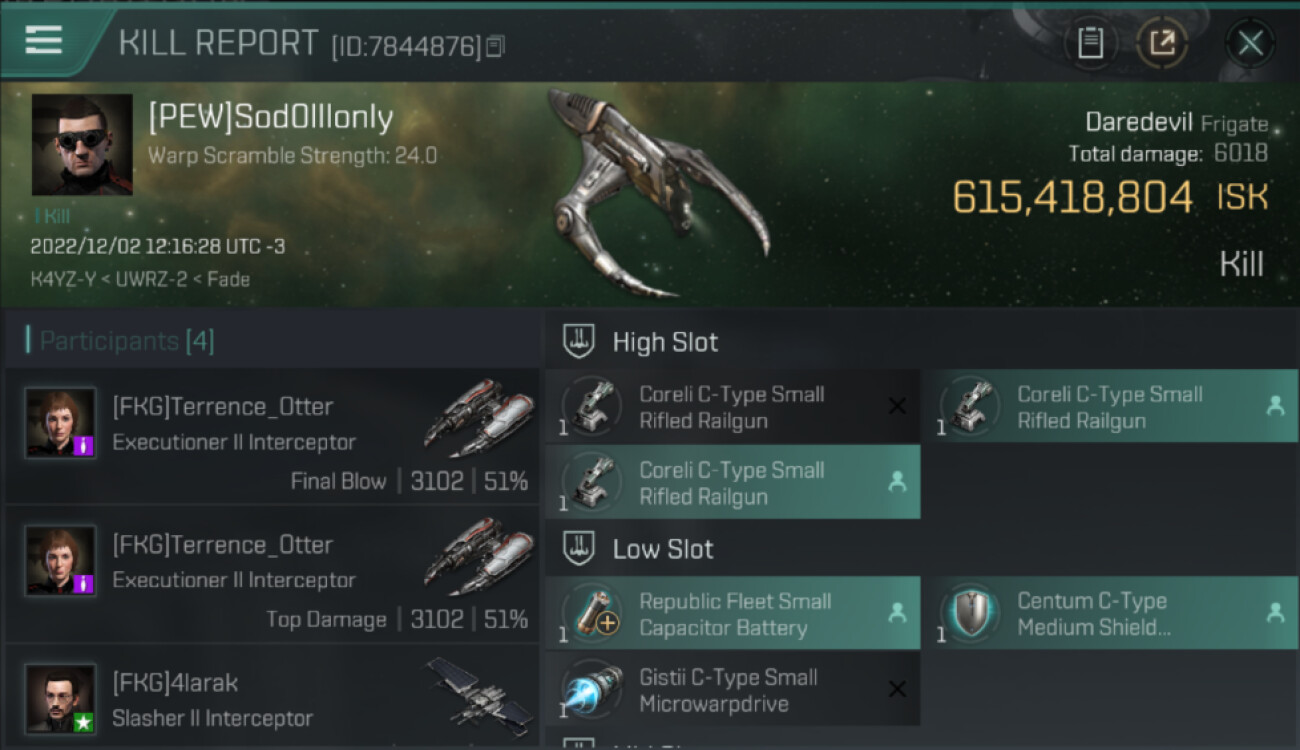Select the Republic Fleet Small Capacitor Battery

pyautogui.click(x=733, y=614)
